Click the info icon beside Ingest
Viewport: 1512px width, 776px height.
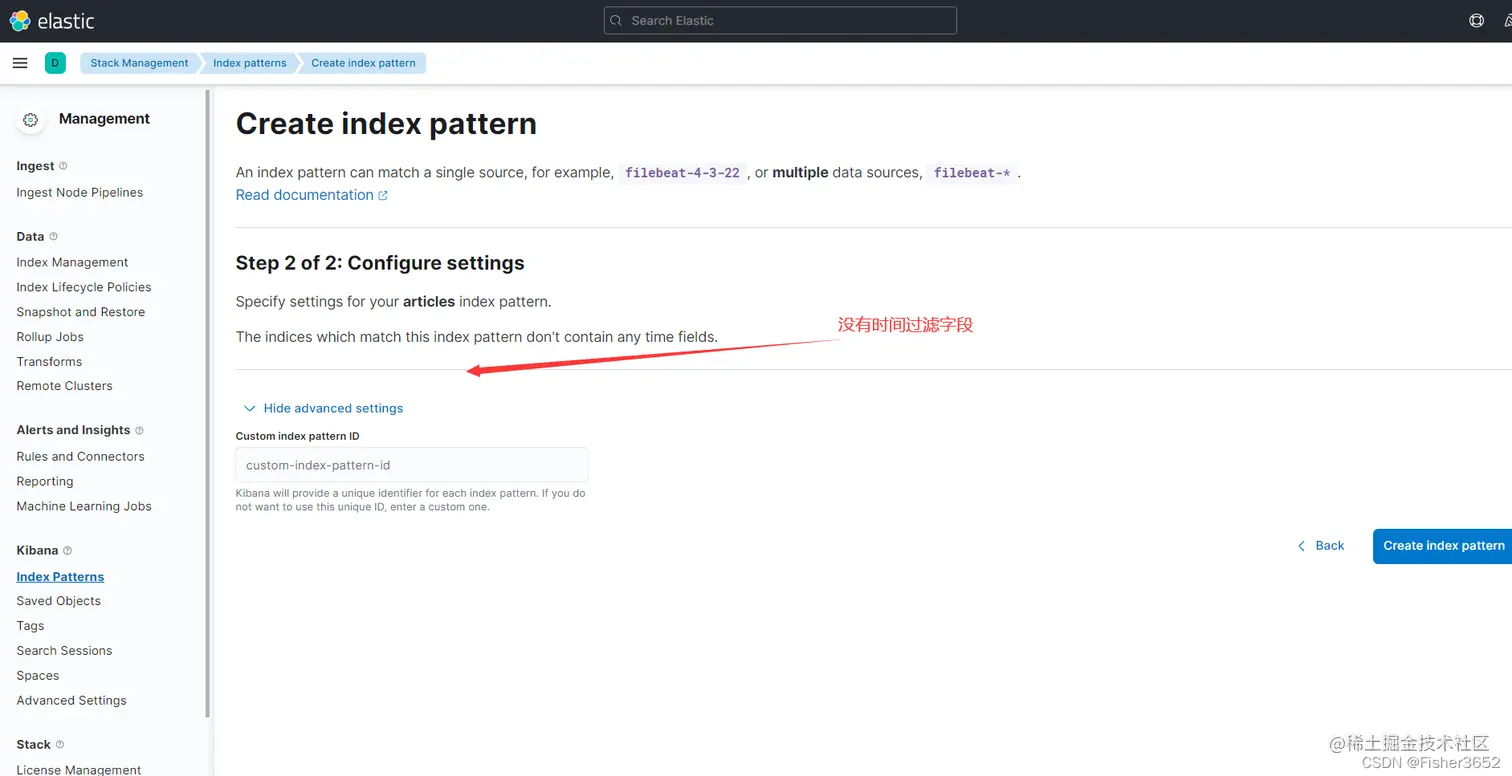(x=63, y=166)
